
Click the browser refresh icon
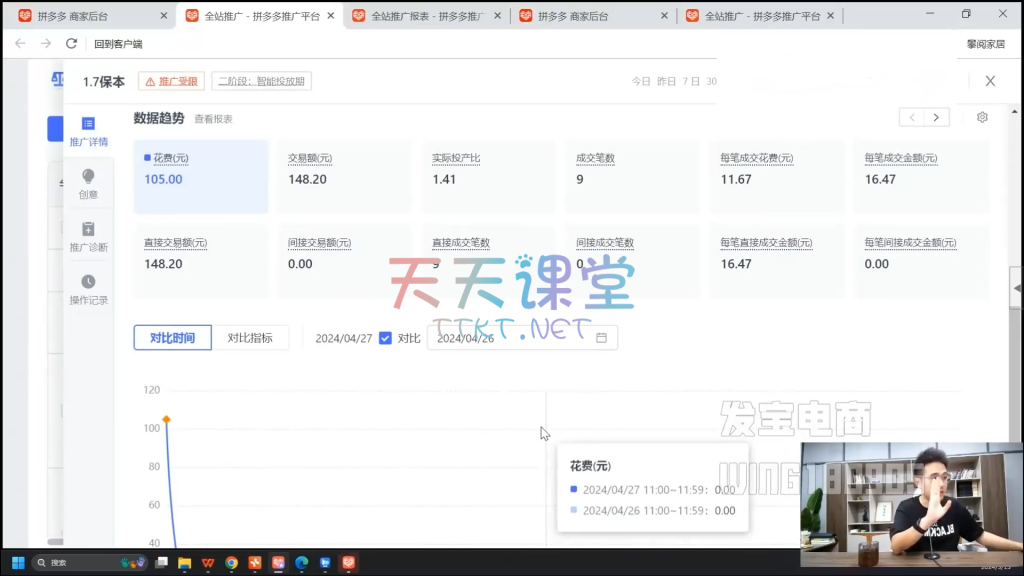tap(71, 44)
